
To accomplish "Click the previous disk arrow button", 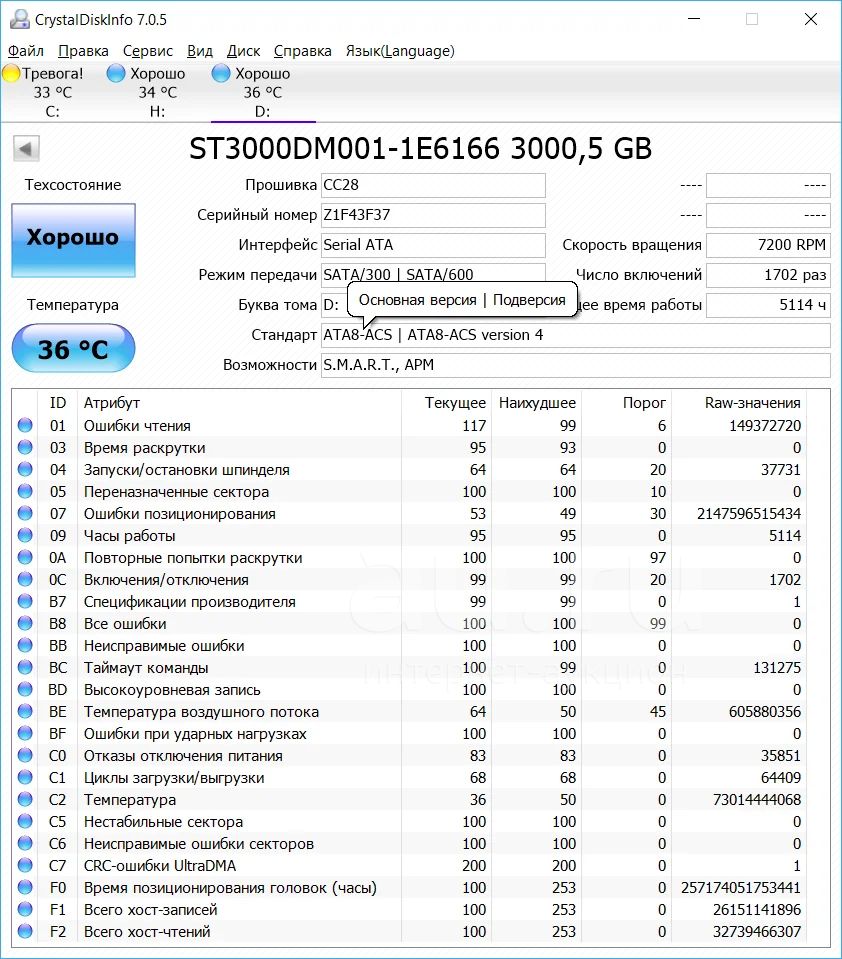I will [x=26, y=149].
